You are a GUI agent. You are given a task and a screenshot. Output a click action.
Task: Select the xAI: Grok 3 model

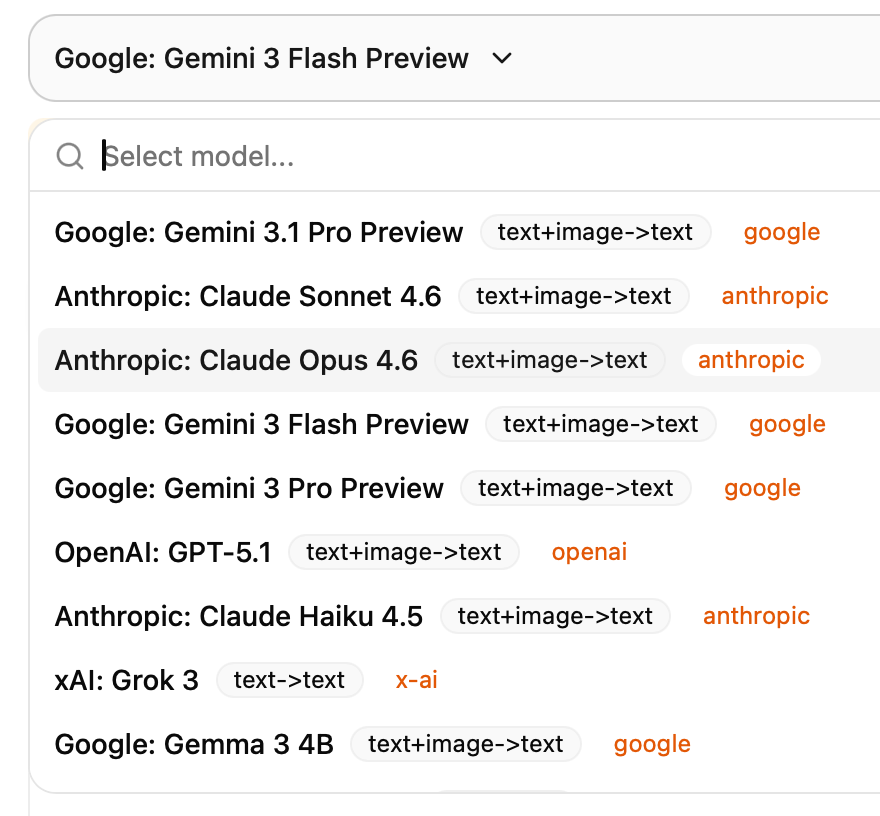127,681
